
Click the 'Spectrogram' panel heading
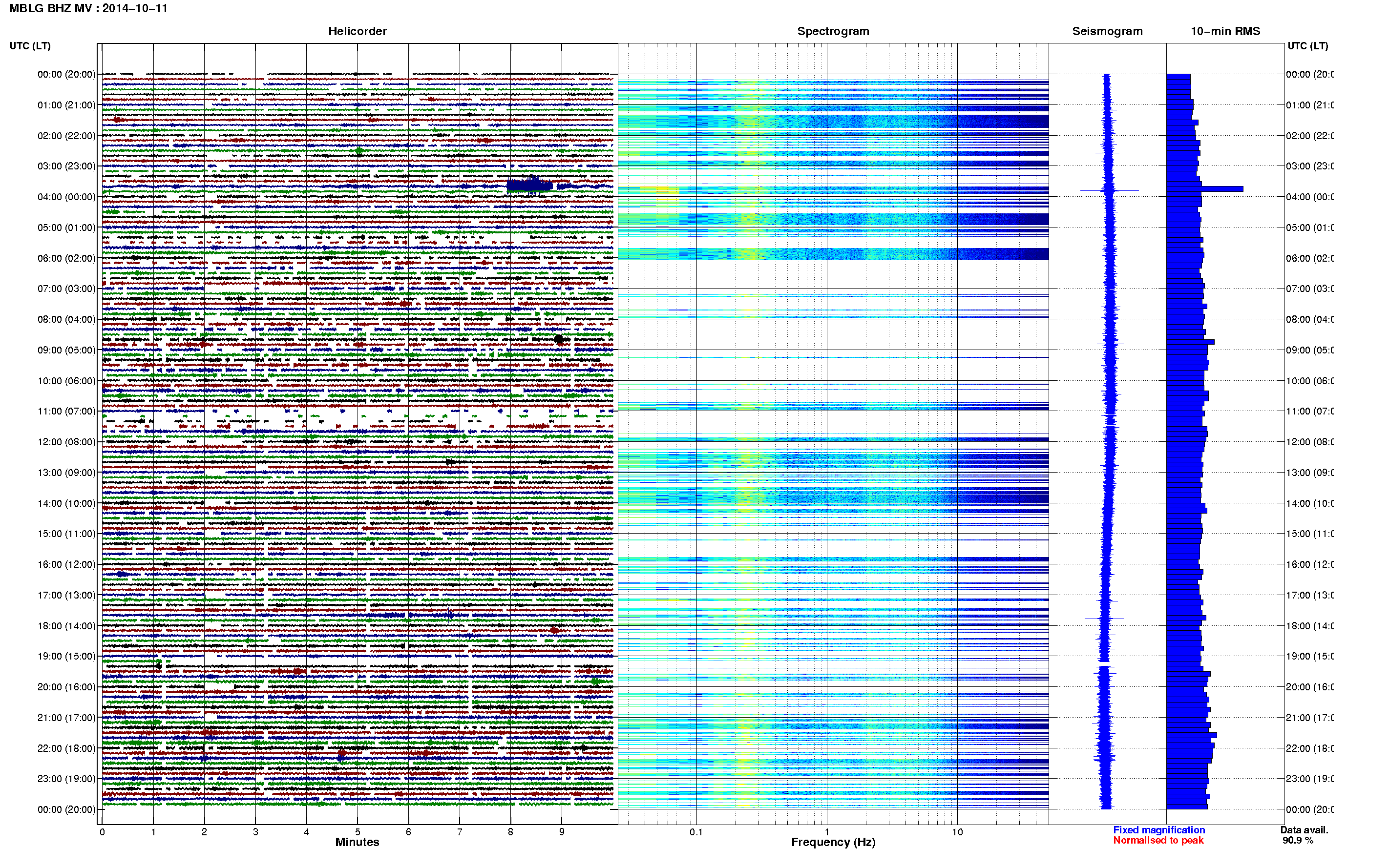tap(833, 31)
